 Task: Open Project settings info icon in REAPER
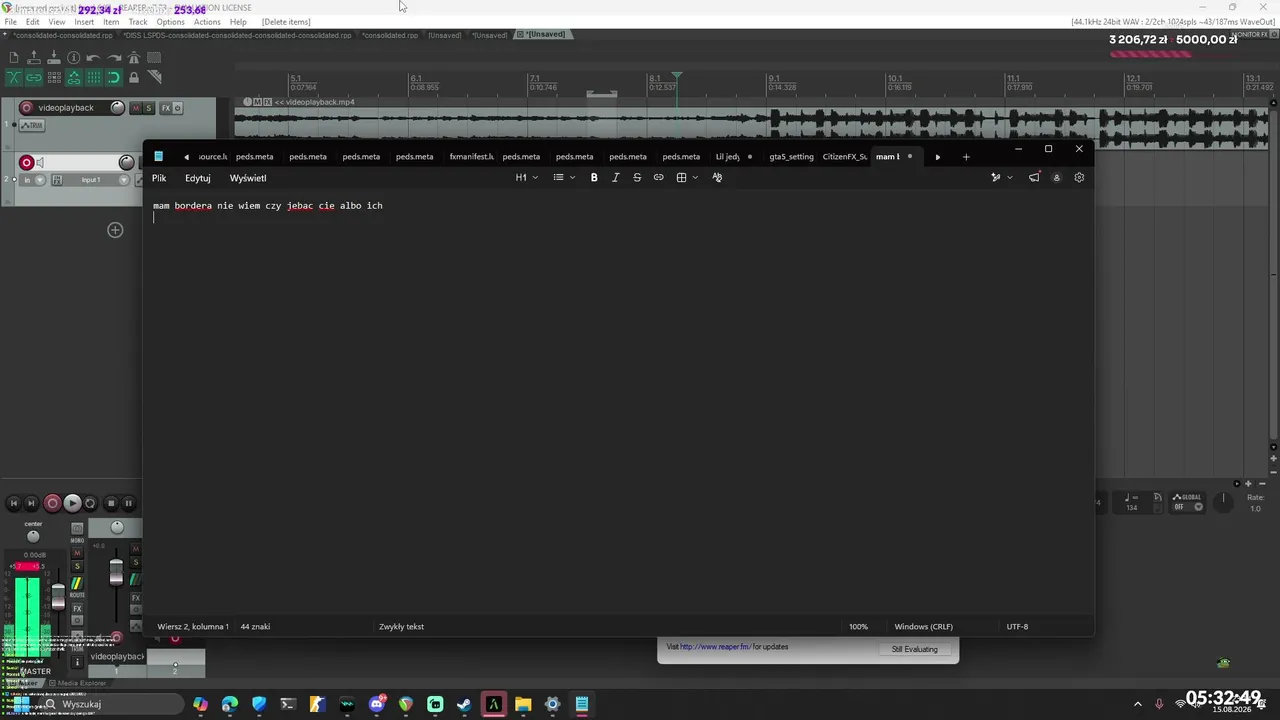tap(73, 58)
